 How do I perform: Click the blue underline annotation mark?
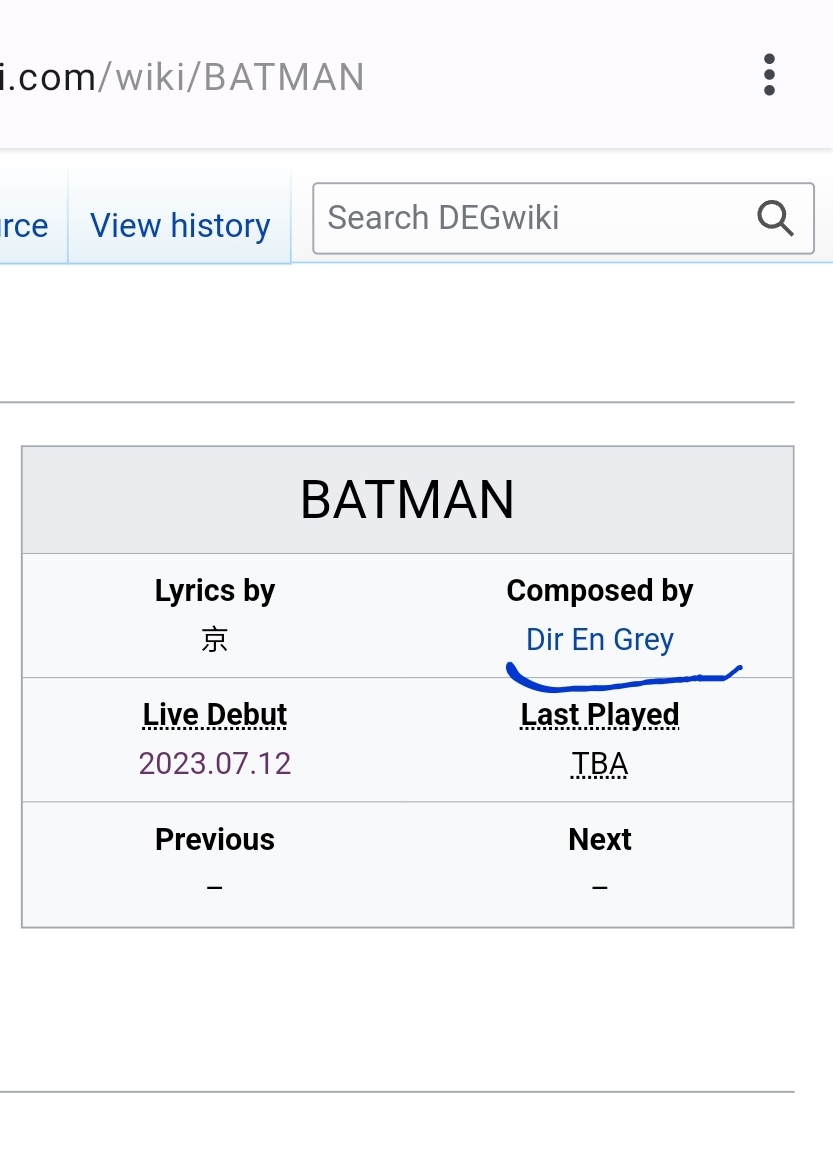(623, 677)
